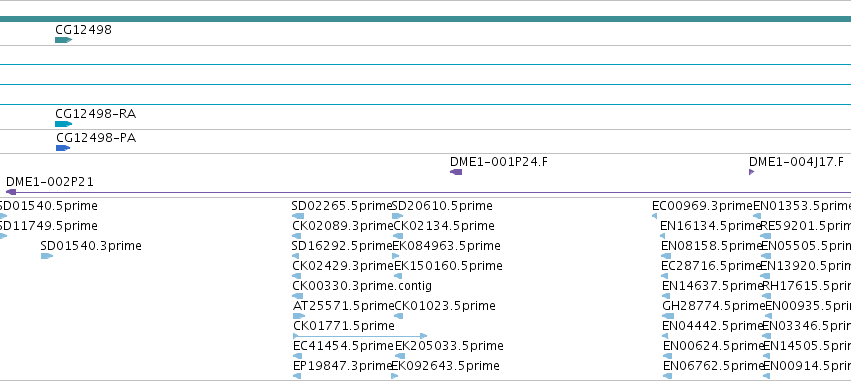Open the CG12498-RA transcript label
The image size is (851, 381).
point(96,114)
